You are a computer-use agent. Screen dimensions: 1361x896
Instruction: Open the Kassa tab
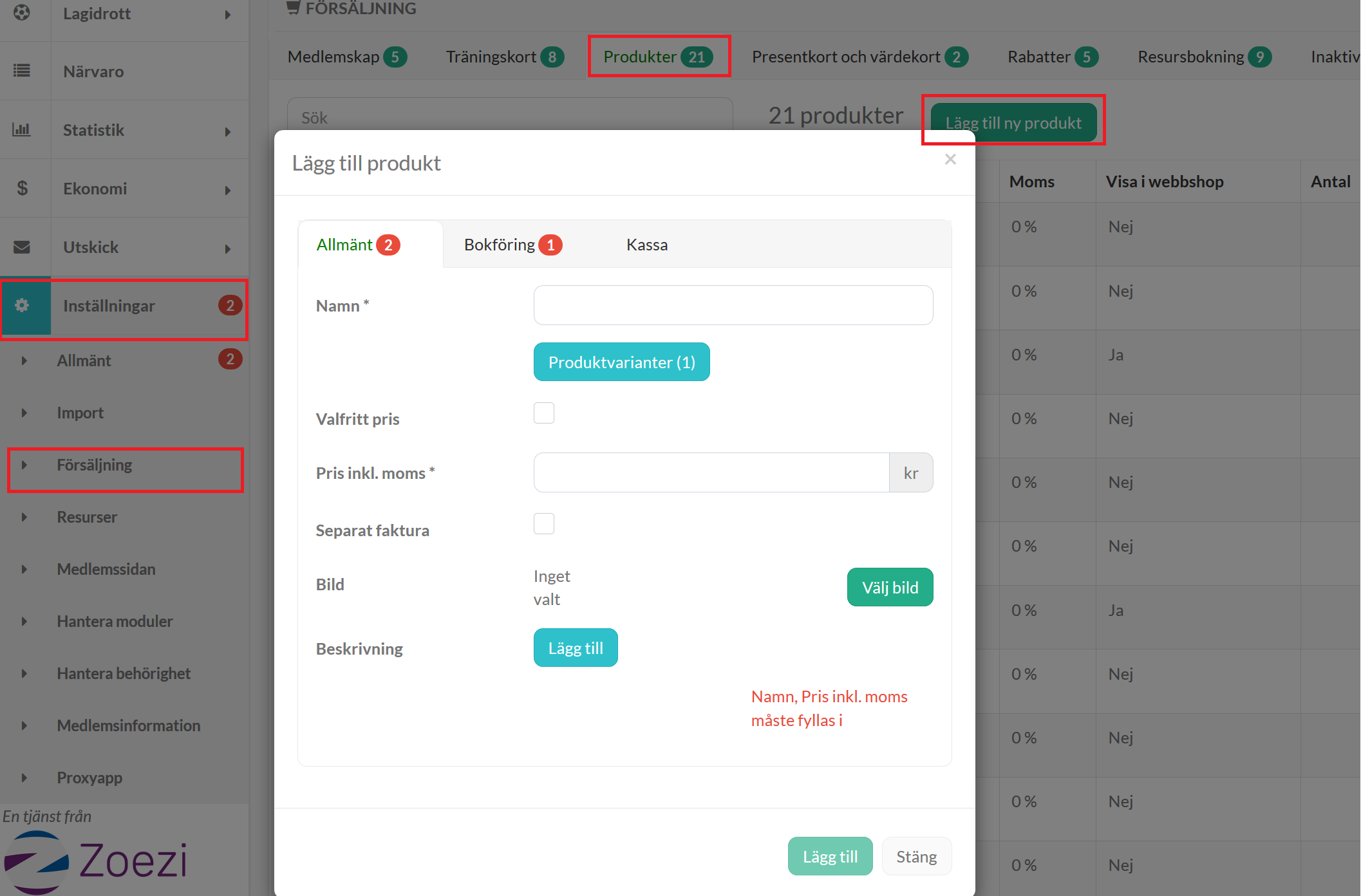[646, 245]
